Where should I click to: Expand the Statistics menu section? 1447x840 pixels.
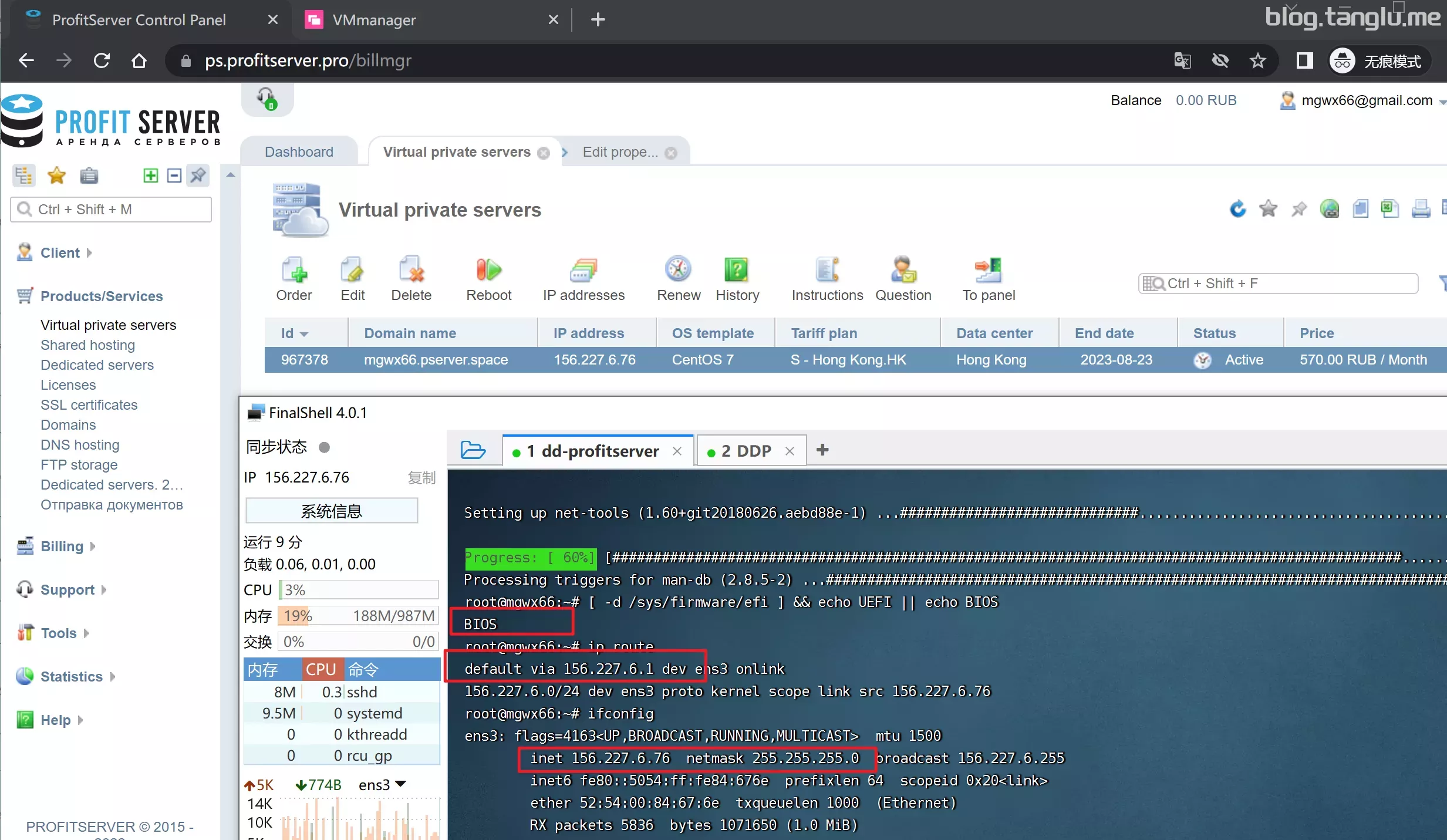click(71, 676)
